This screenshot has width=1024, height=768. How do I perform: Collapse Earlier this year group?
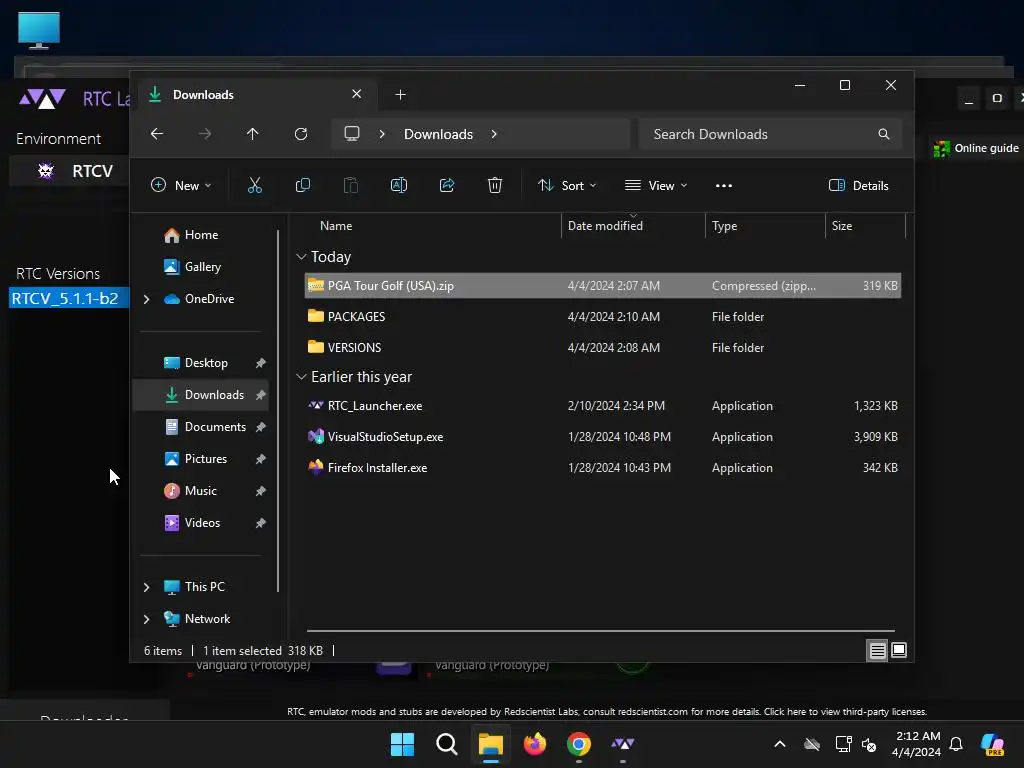pos(301,377)
